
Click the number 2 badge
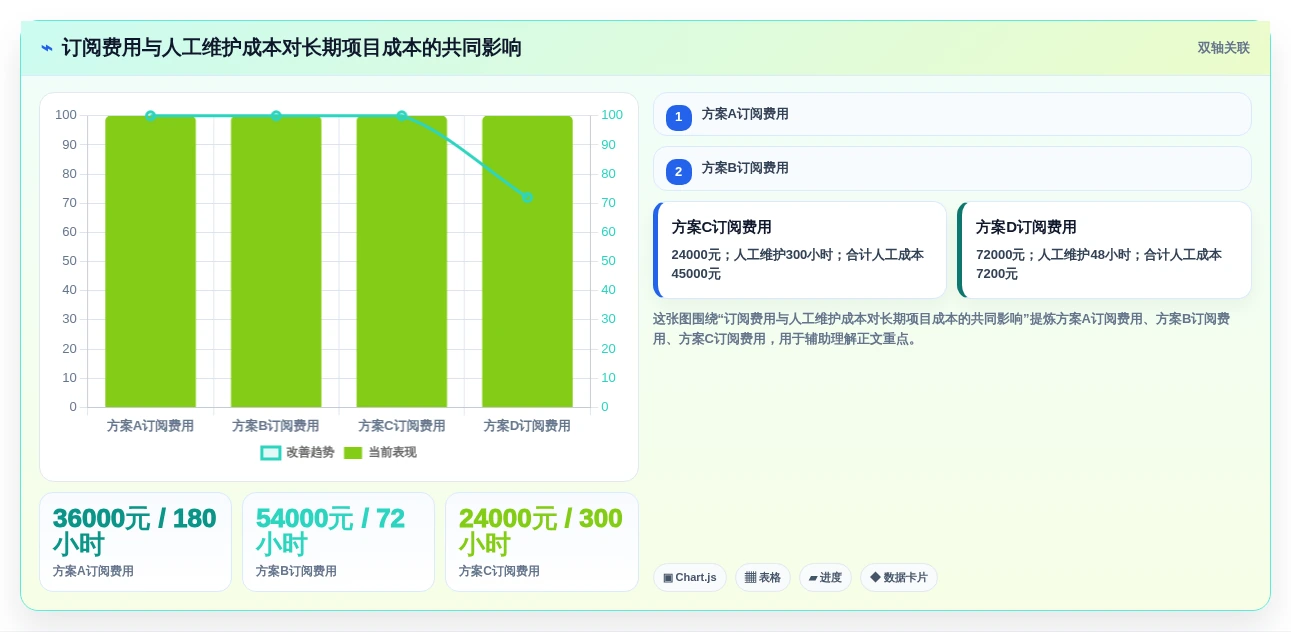679,172
